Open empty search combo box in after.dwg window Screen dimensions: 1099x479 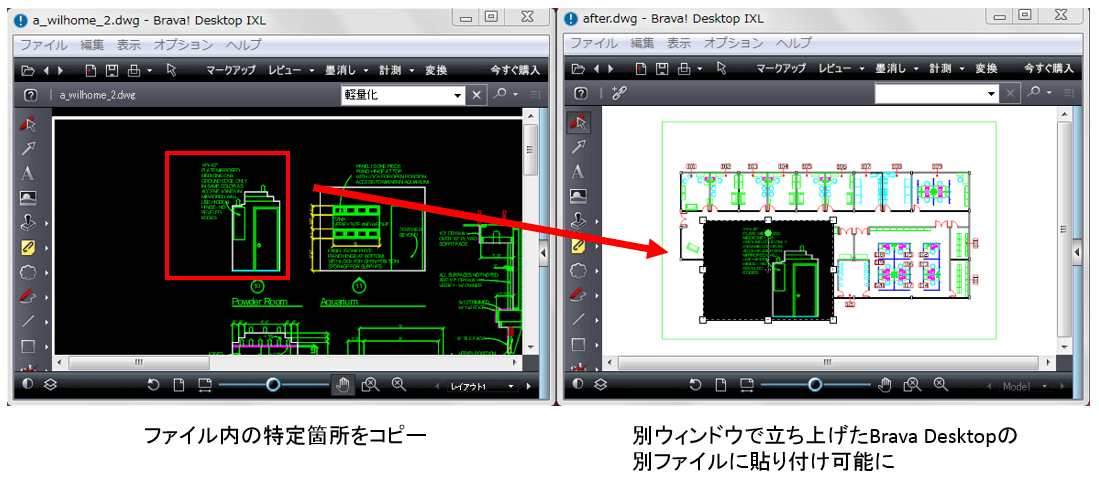click(x=936, y=94)
